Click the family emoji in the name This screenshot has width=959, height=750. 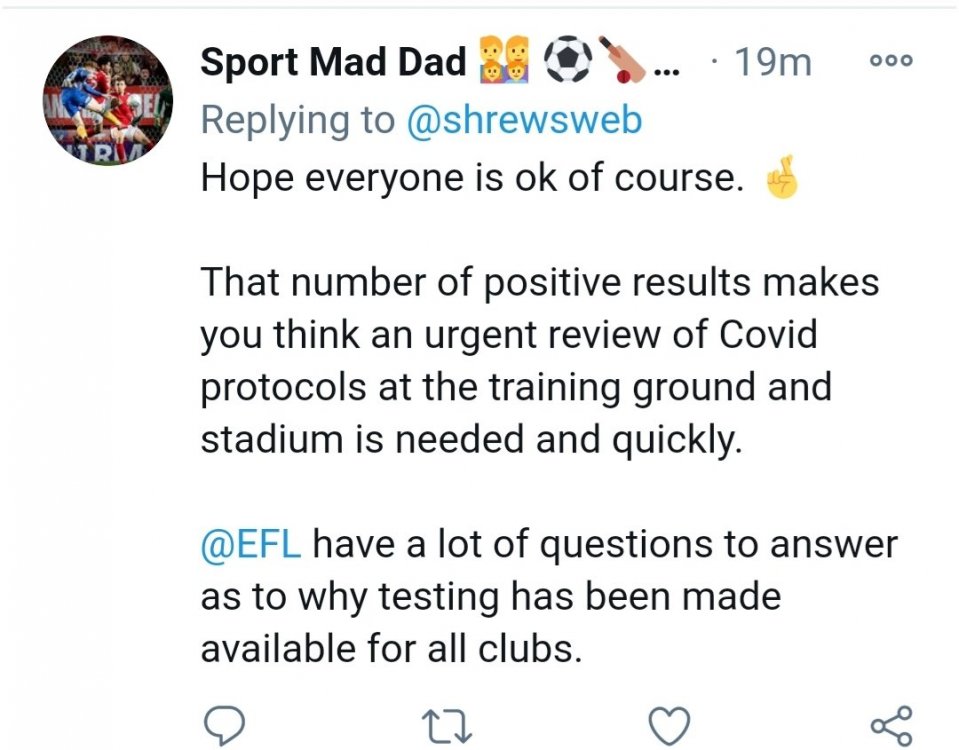505,62
